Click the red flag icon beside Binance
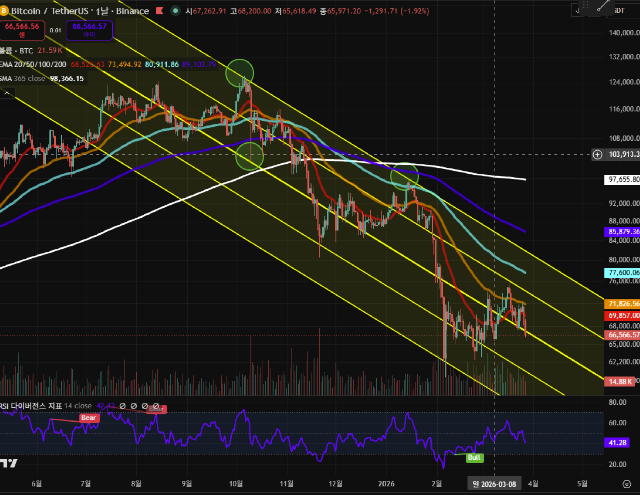This screenshot has height=495, width=640. (160, 11)
